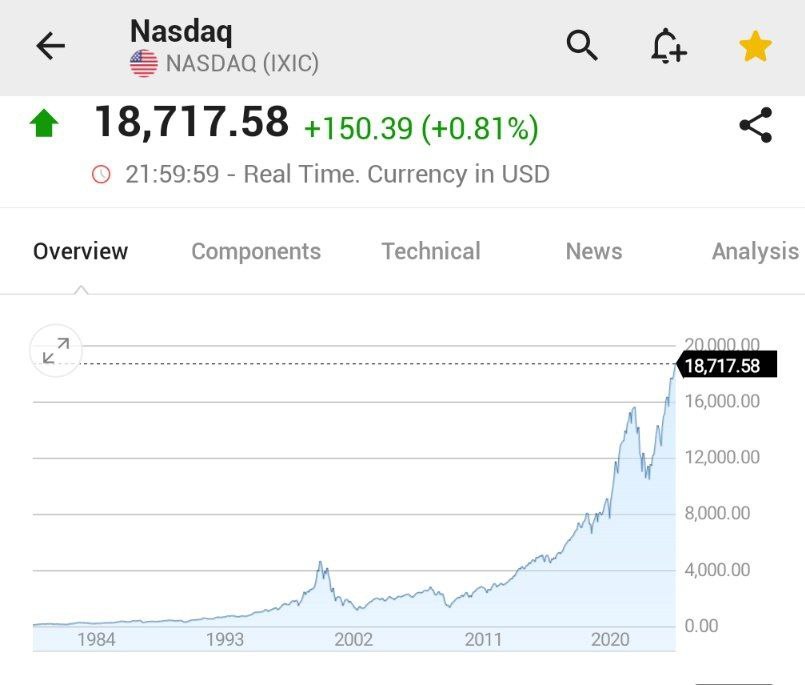
Task: Share the Nasdaq quote via share icon
Action: point(755,126)
